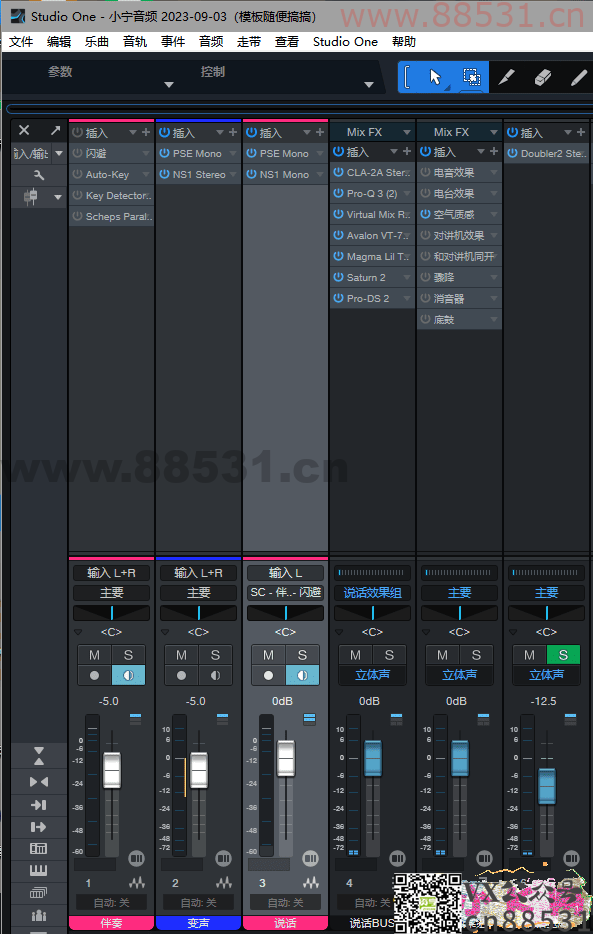The image size is (593, 934).
Task: Click the 说话 channel volume fader
Action: pyautogui.click(x=286, y=758)
